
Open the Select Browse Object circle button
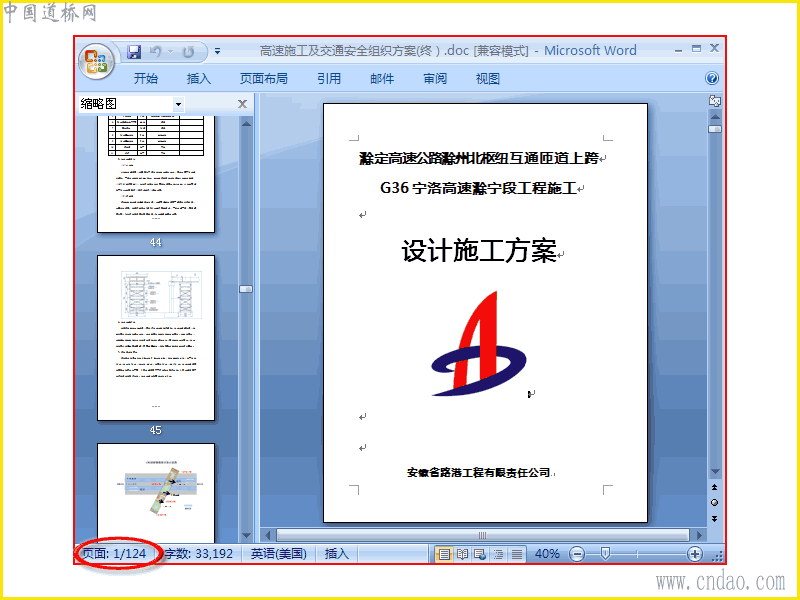click(x=715, y=503)
